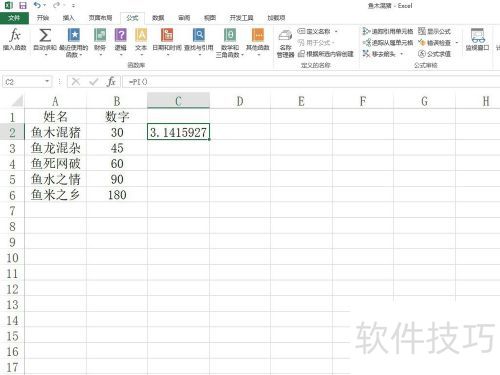Select cell B6 containing 180

[117, 195]
